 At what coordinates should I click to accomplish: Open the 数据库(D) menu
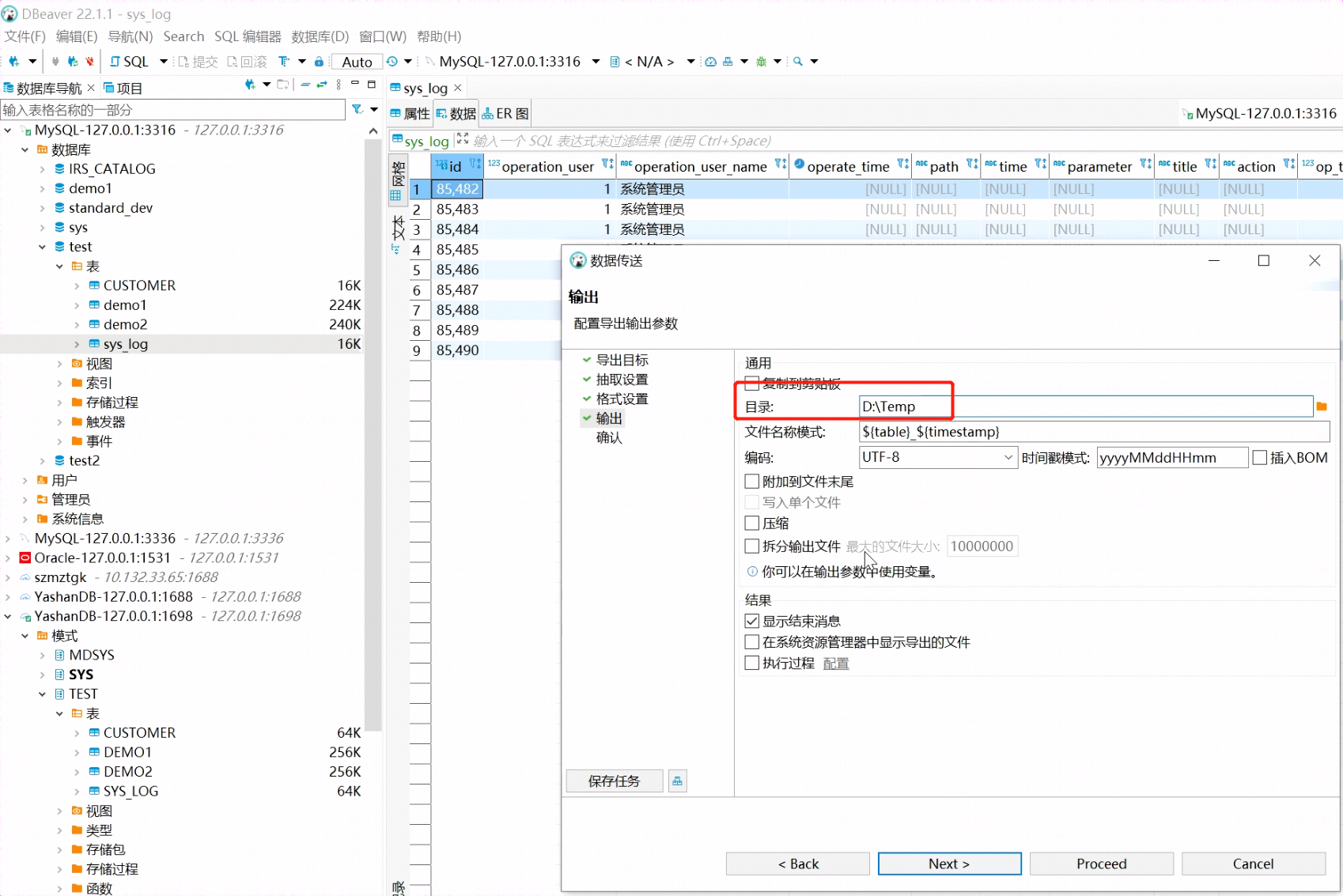pos(320,36)
